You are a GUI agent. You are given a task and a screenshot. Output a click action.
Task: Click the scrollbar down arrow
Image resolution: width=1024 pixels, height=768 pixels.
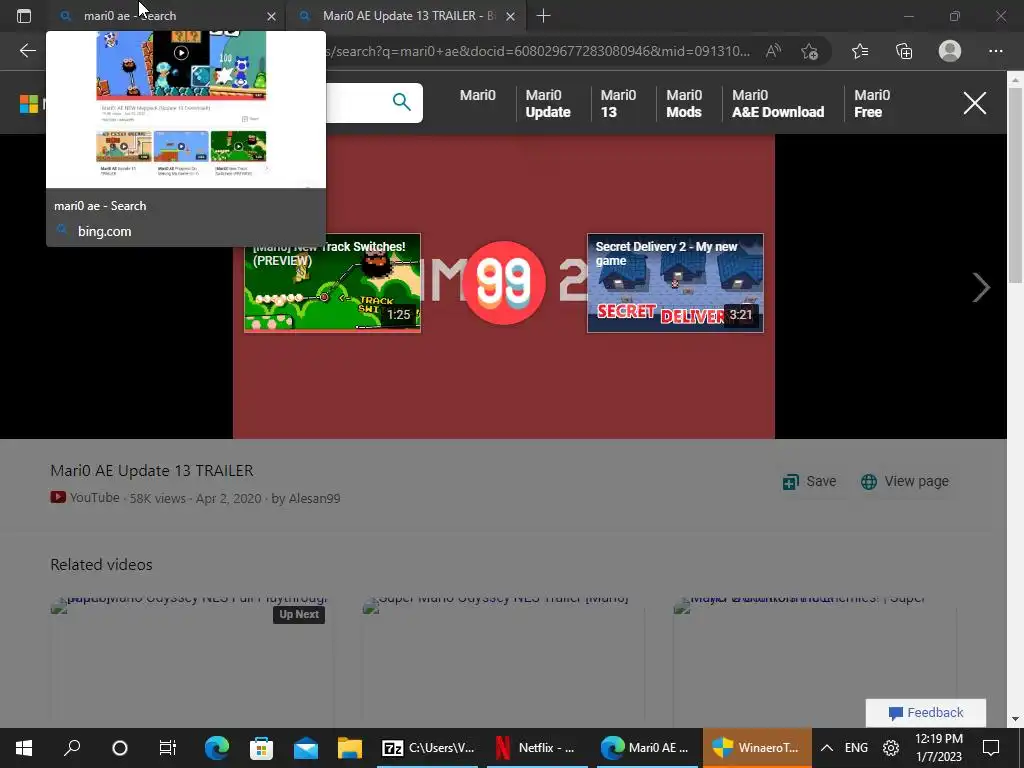1015,719
